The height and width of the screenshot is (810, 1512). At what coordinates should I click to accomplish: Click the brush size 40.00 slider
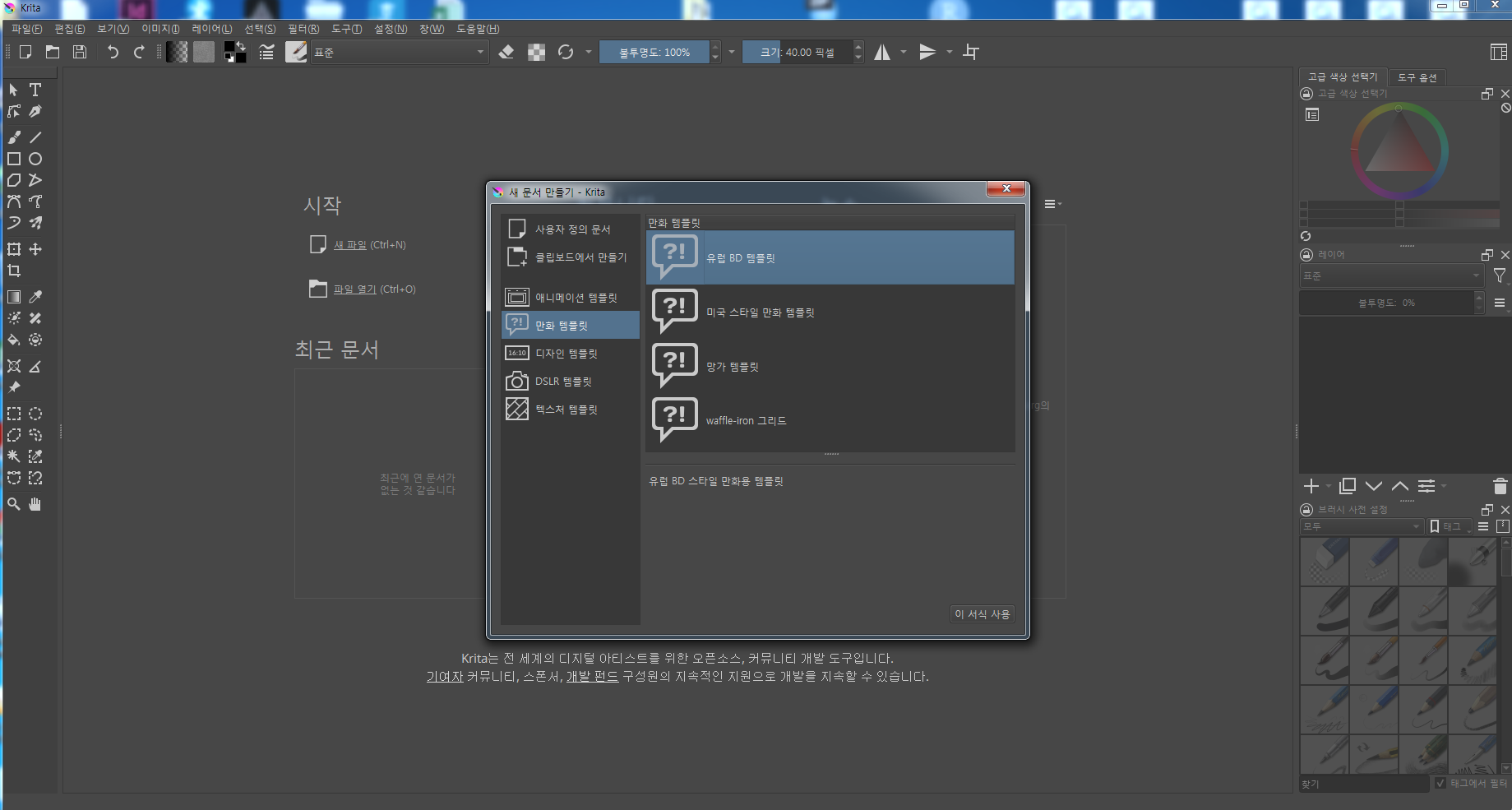click(798, 52)
